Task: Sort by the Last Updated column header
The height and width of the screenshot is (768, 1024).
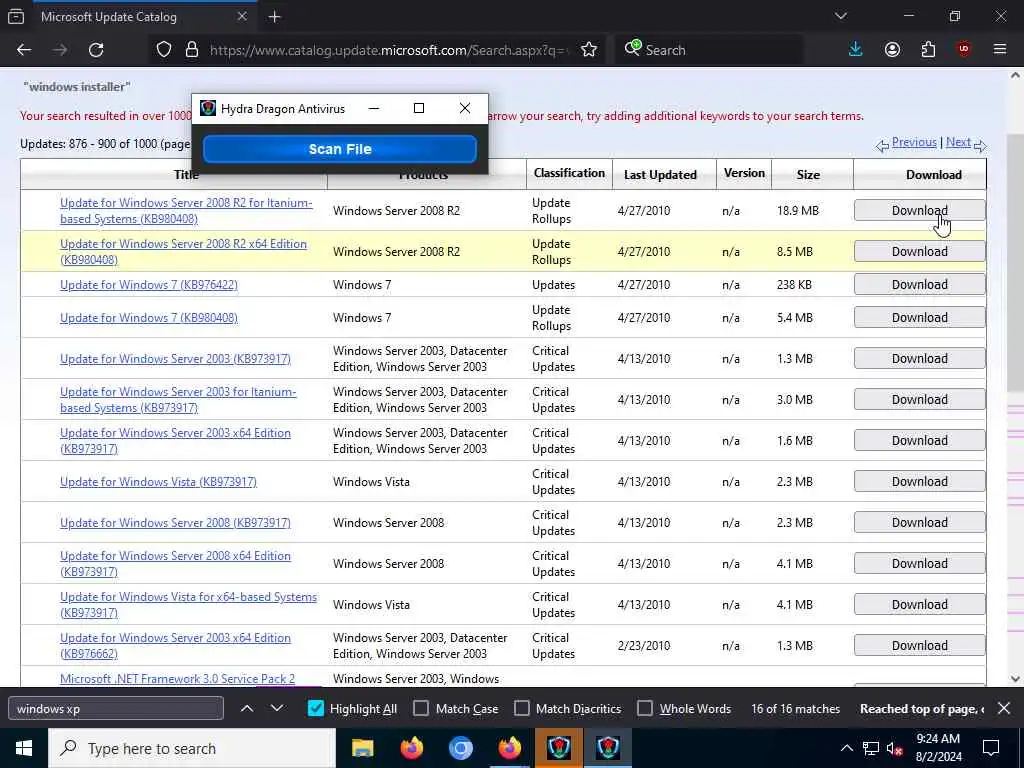Action: (x=660, y=174)
